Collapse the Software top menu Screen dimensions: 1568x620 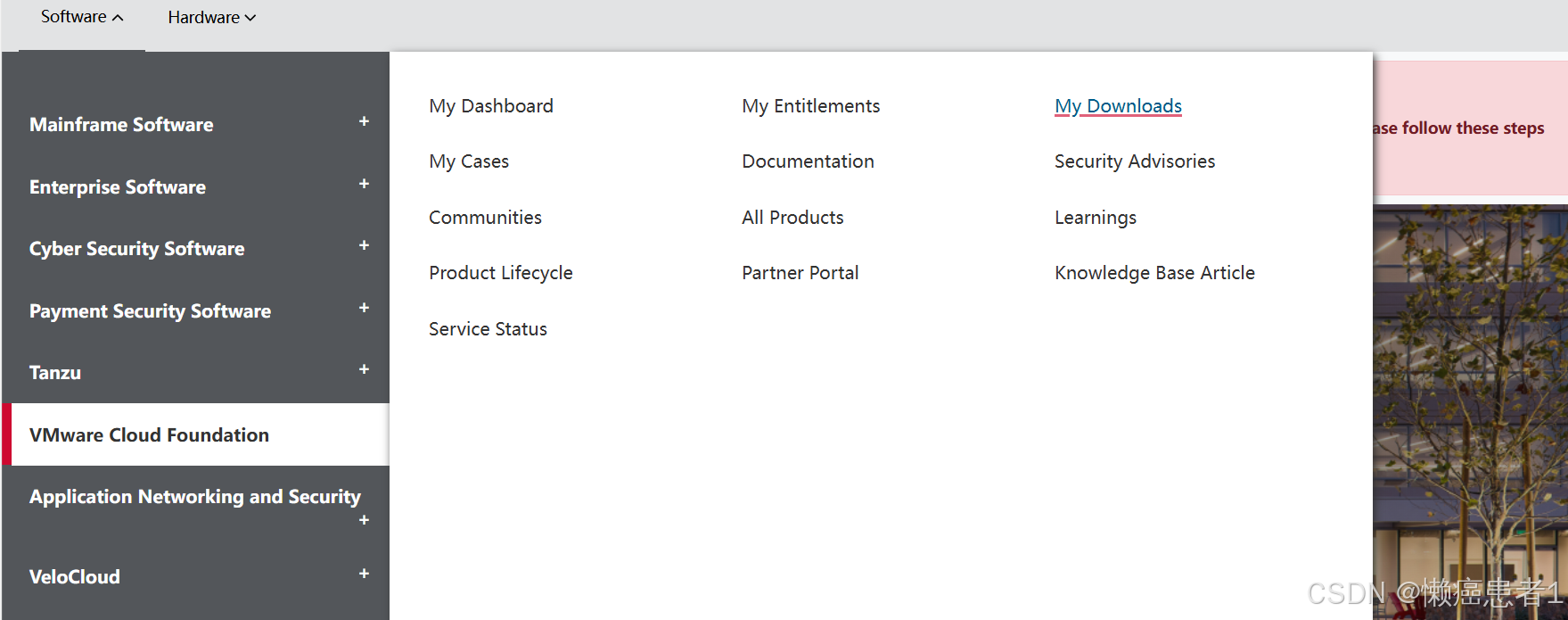click(x=82, y=17)
